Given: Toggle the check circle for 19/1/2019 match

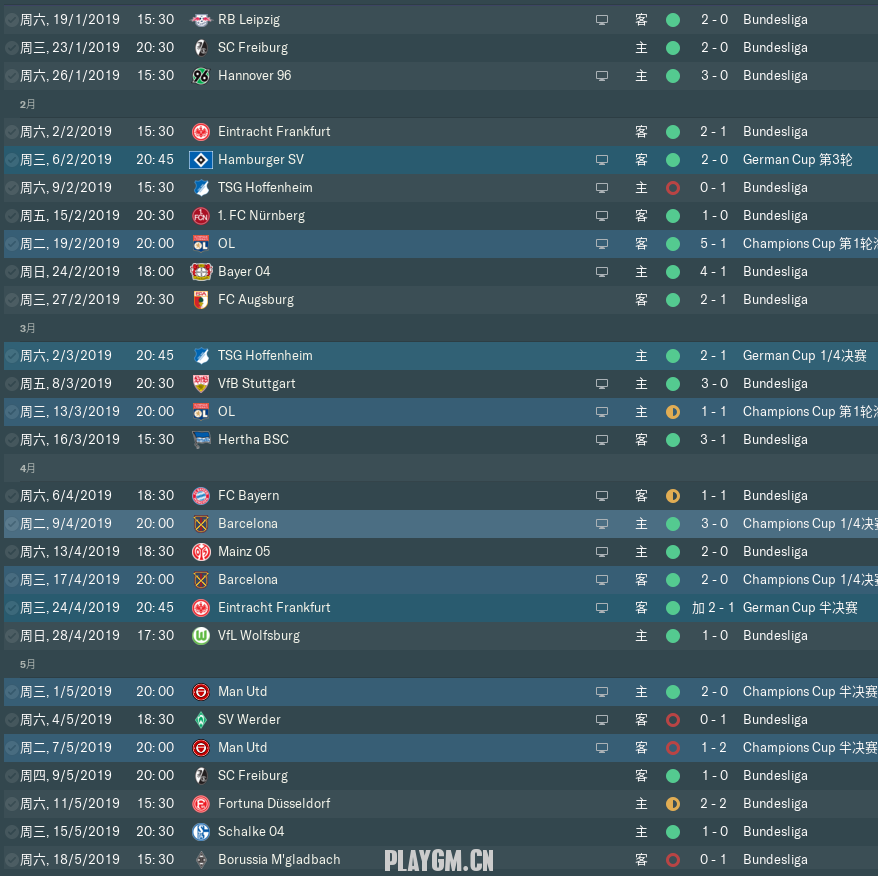Looking at the screenshot, I should (x=11, y=20).
